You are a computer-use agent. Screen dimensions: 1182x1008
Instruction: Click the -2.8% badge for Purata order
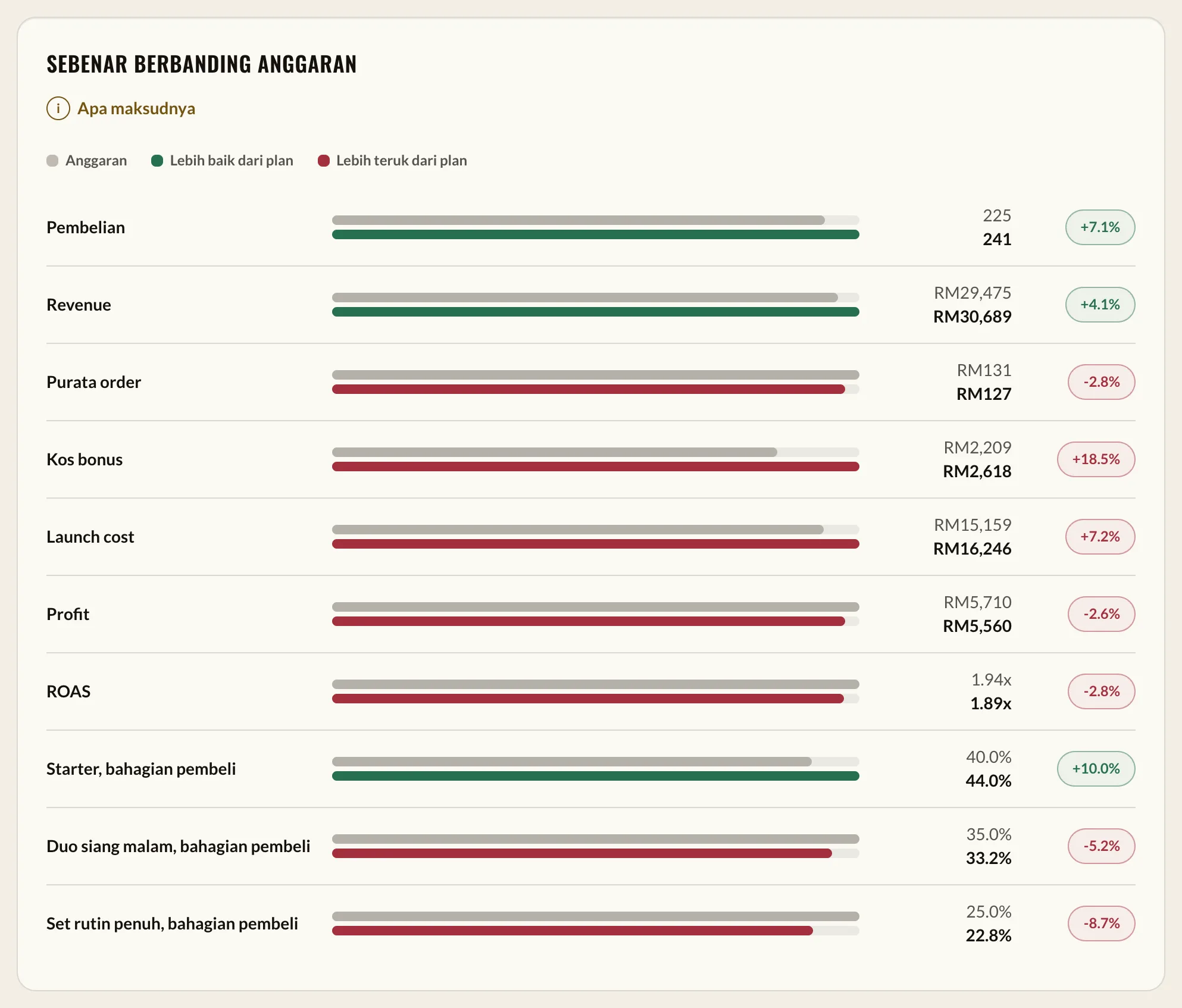tap(1101, 382)
